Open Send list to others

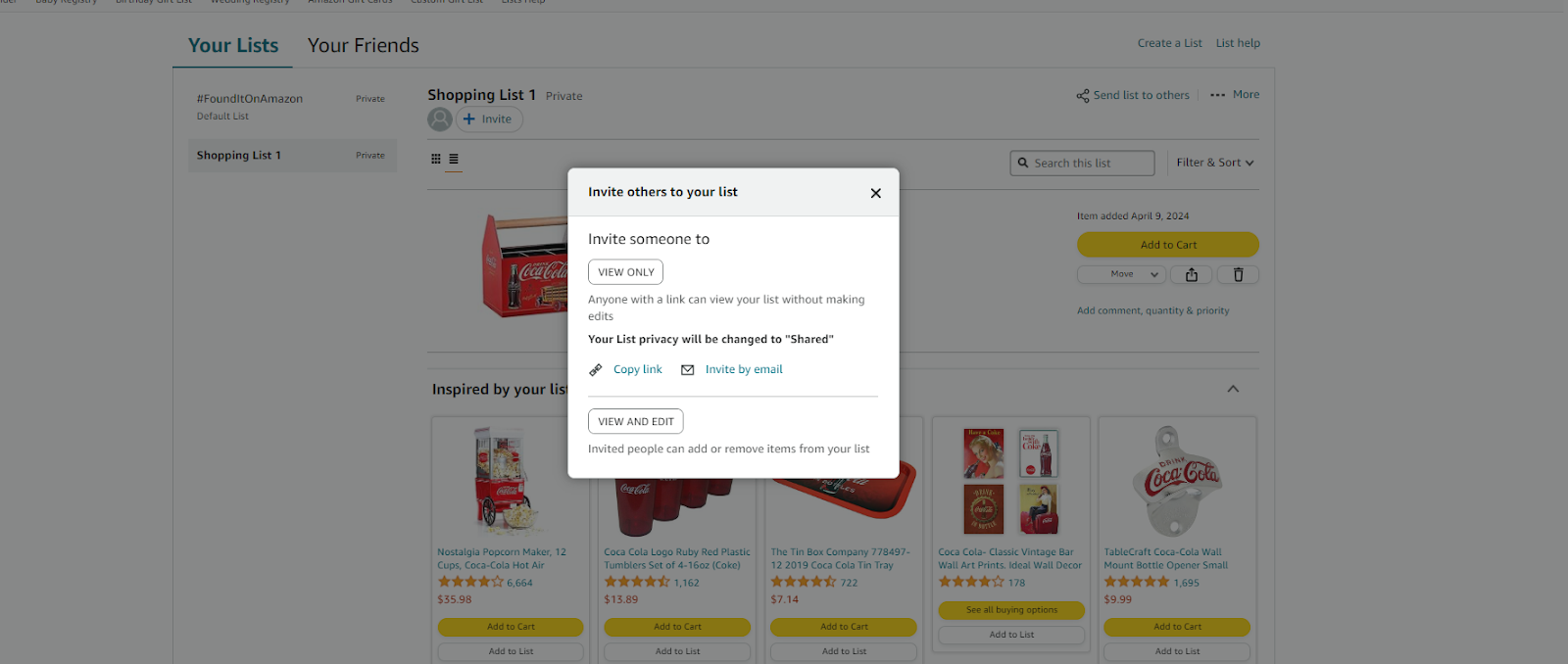tap(1132, 95)
